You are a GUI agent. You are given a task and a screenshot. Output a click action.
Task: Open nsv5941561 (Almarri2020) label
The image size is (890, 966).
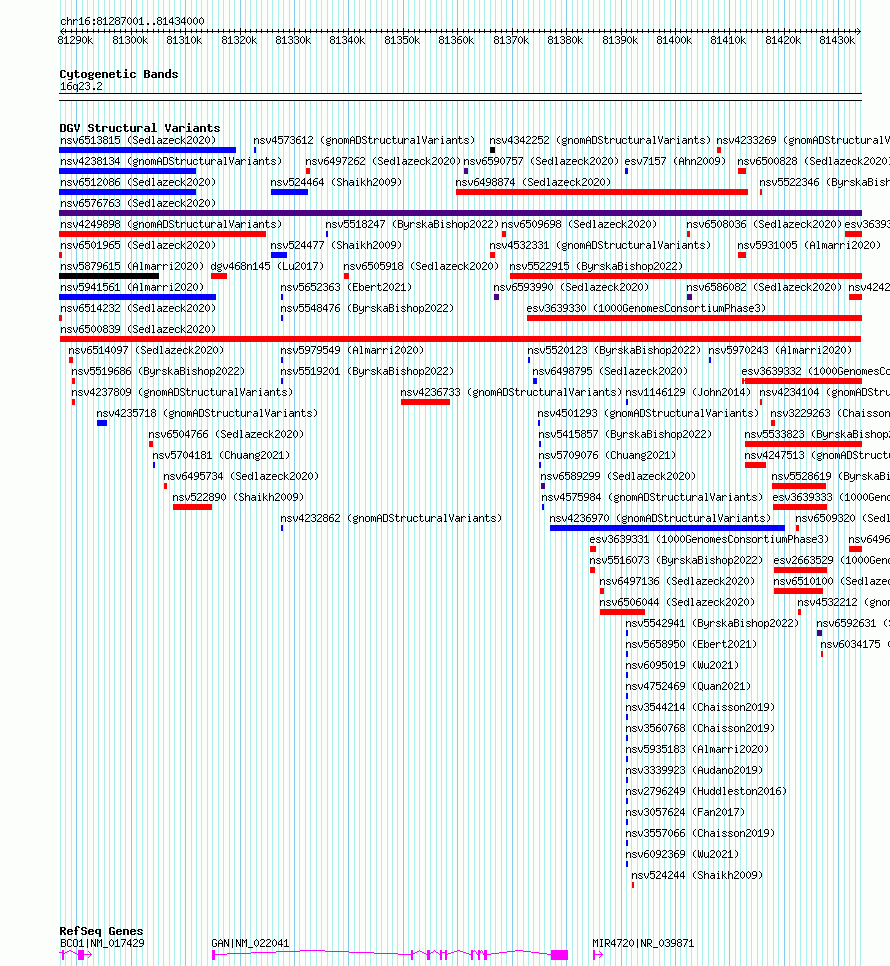click(132, 287)
